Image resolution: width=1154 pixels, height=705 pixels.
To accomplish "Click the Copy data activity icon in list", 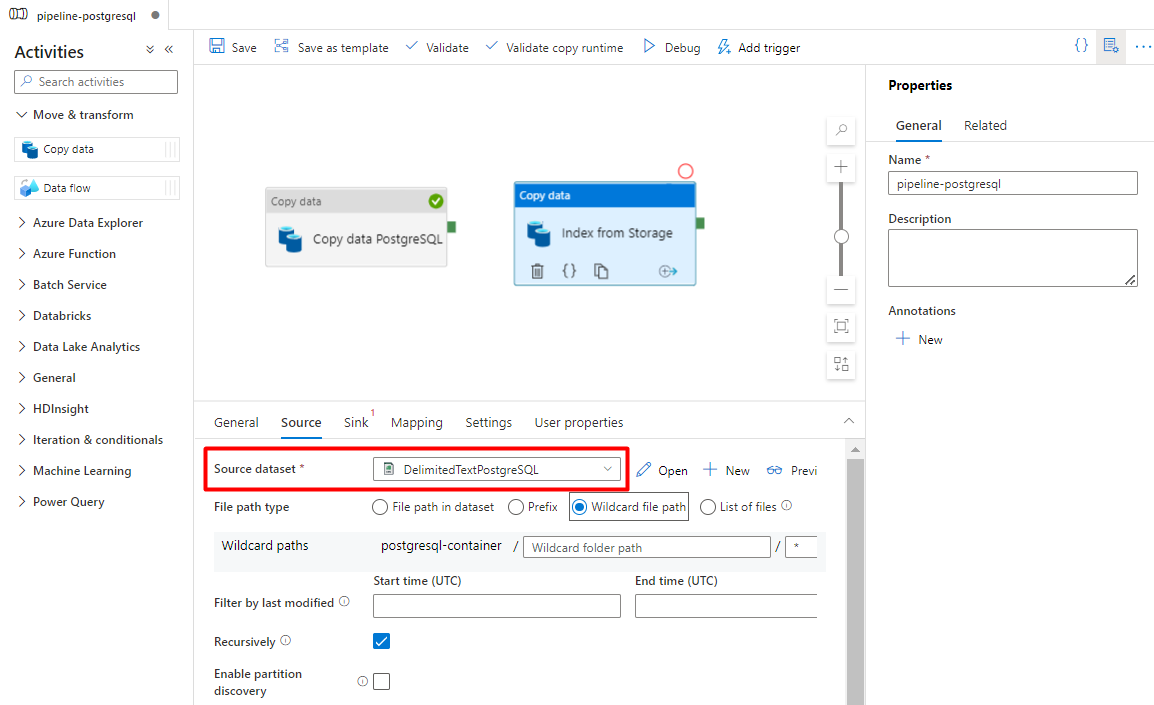I will click(x=30, y=149).
